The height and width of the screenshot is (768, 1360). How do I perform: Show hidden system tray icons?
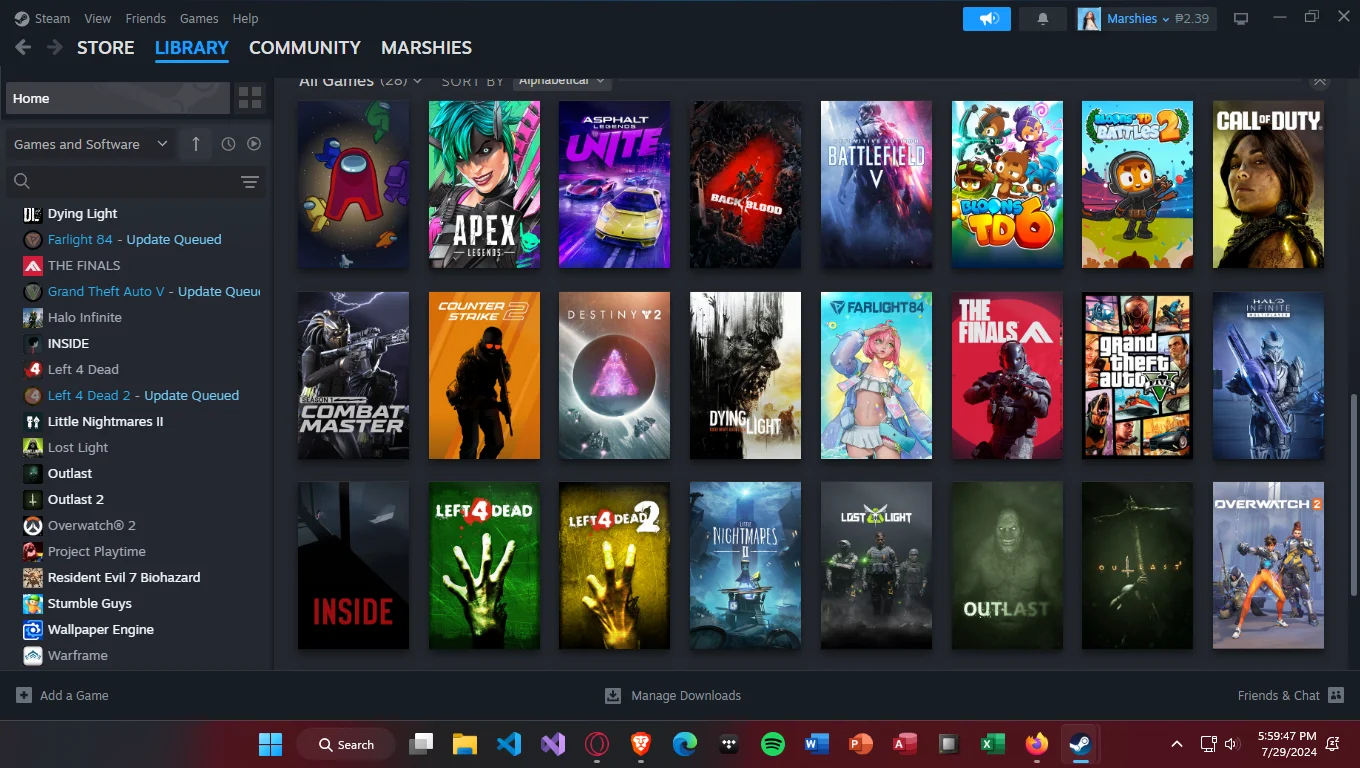click(x=1177, y=744)
